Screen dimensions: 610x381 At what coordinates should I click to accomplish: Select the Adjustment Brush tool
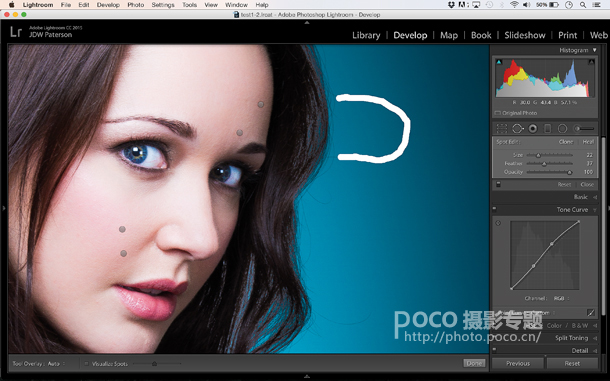point(585,128)
